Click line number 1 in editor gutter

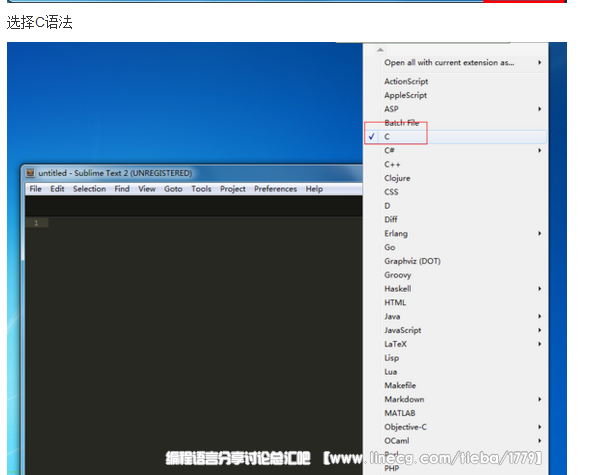(x=36, y=223)
